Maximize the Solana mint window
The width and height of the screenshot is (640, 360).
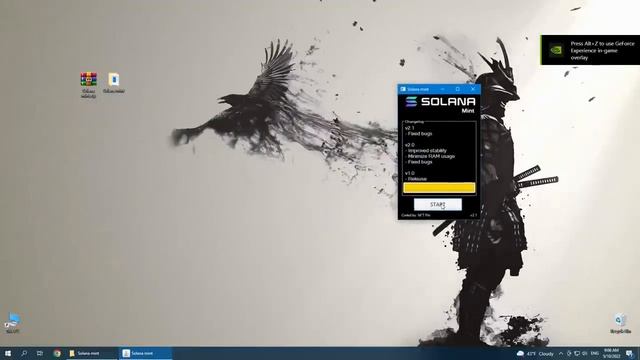(x=458, y=89)
